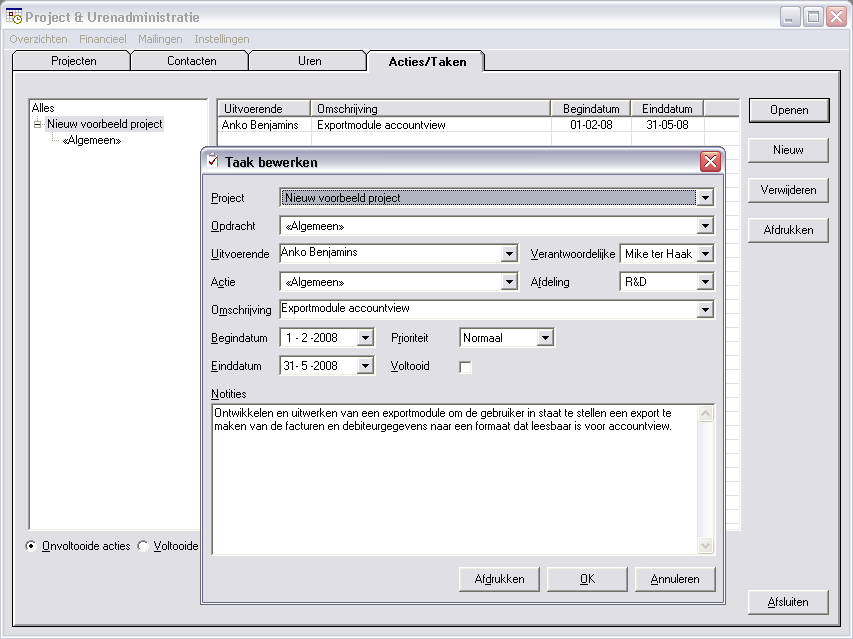
Task: Open the Afdeling dropdown
Action: (x=705, y=282)
